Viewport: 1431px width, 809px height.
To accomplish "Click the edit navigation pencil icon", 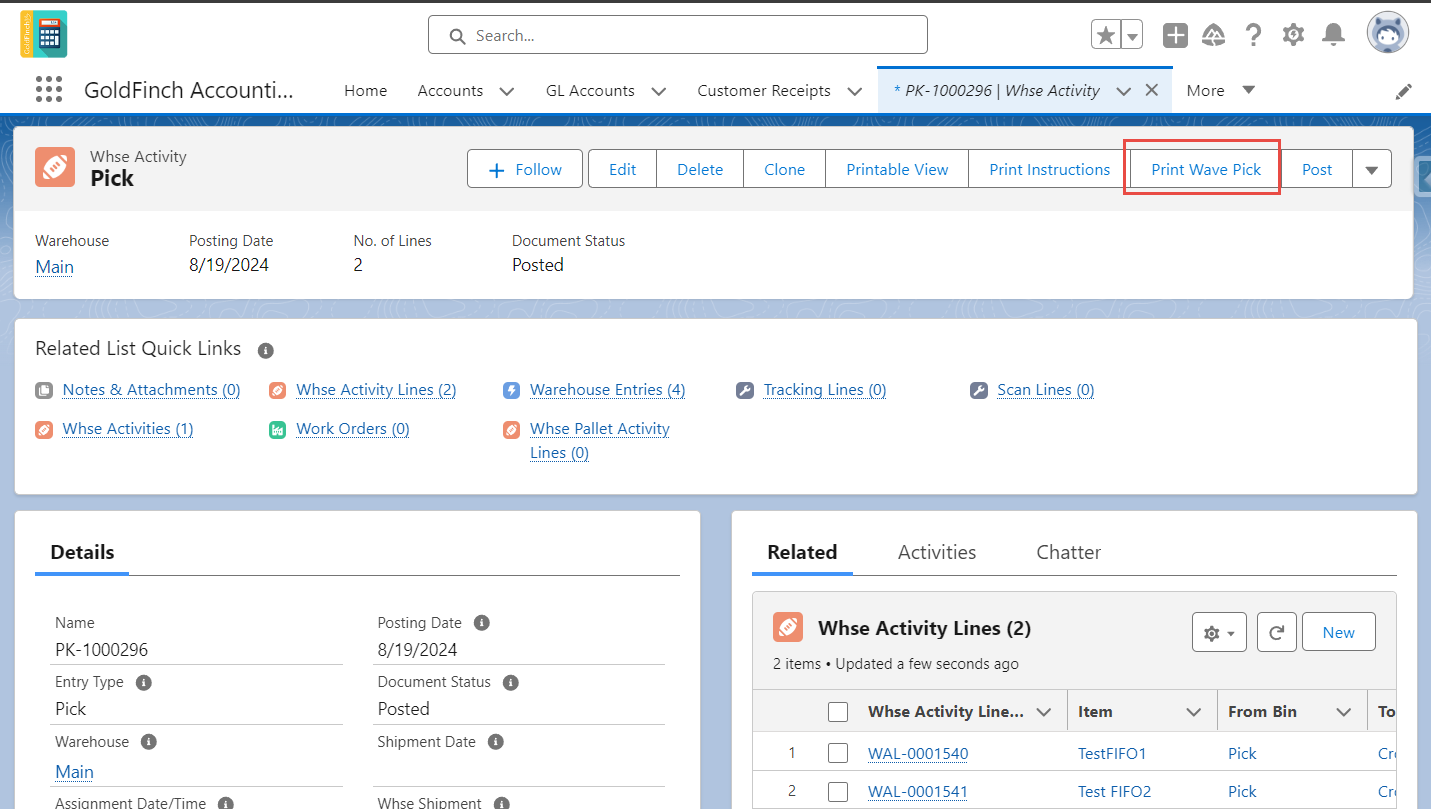I will (x=1404, y=91).
